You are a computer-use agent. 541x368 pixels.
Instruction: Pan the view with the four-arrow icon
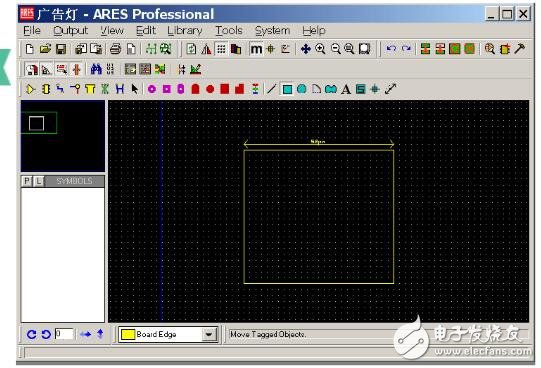pos(306,49)
